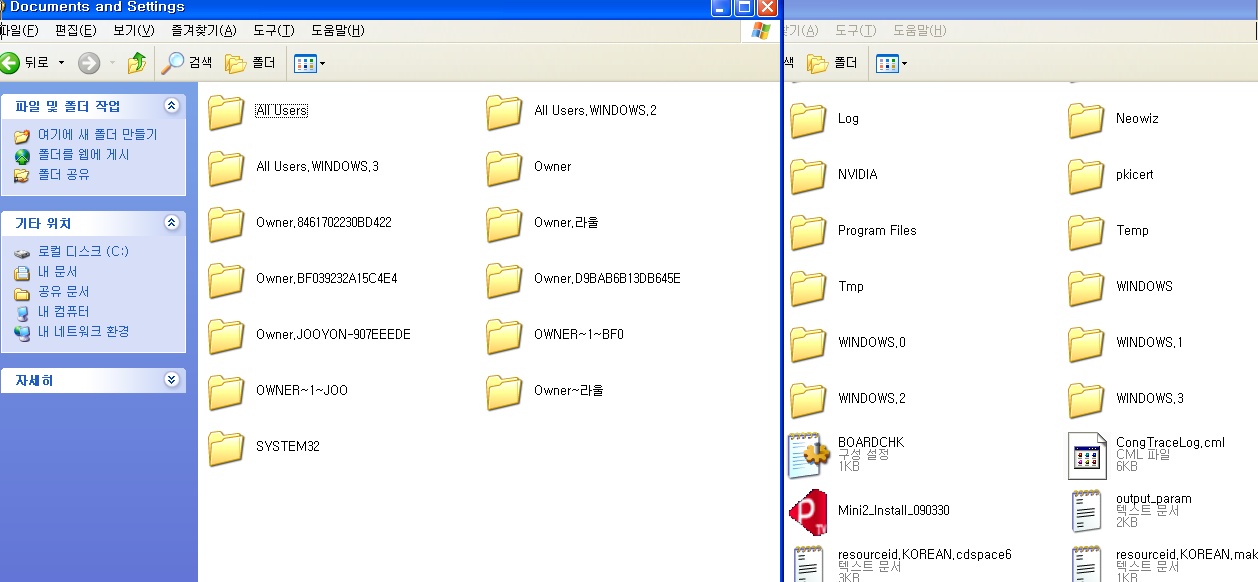Click the Back (뒤로) arrow icon
Image resolution: width=1258 pixels, height=582 pixels.
click(11, 63)
